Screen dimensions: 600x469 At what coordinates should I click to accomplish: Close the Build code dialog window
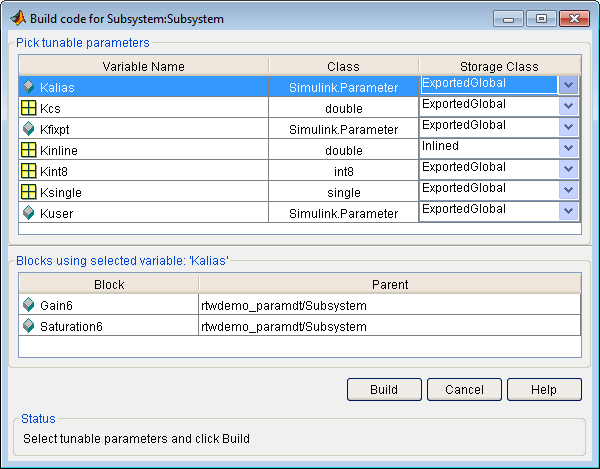point(574,18)
